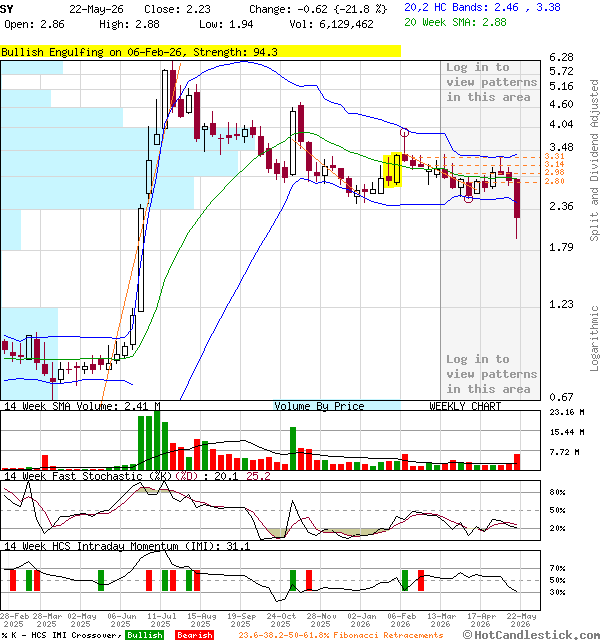This screenshot has width=600, height=640.
Task: Click the 2.80 Fibonacci level label
Action: [554, 181]
